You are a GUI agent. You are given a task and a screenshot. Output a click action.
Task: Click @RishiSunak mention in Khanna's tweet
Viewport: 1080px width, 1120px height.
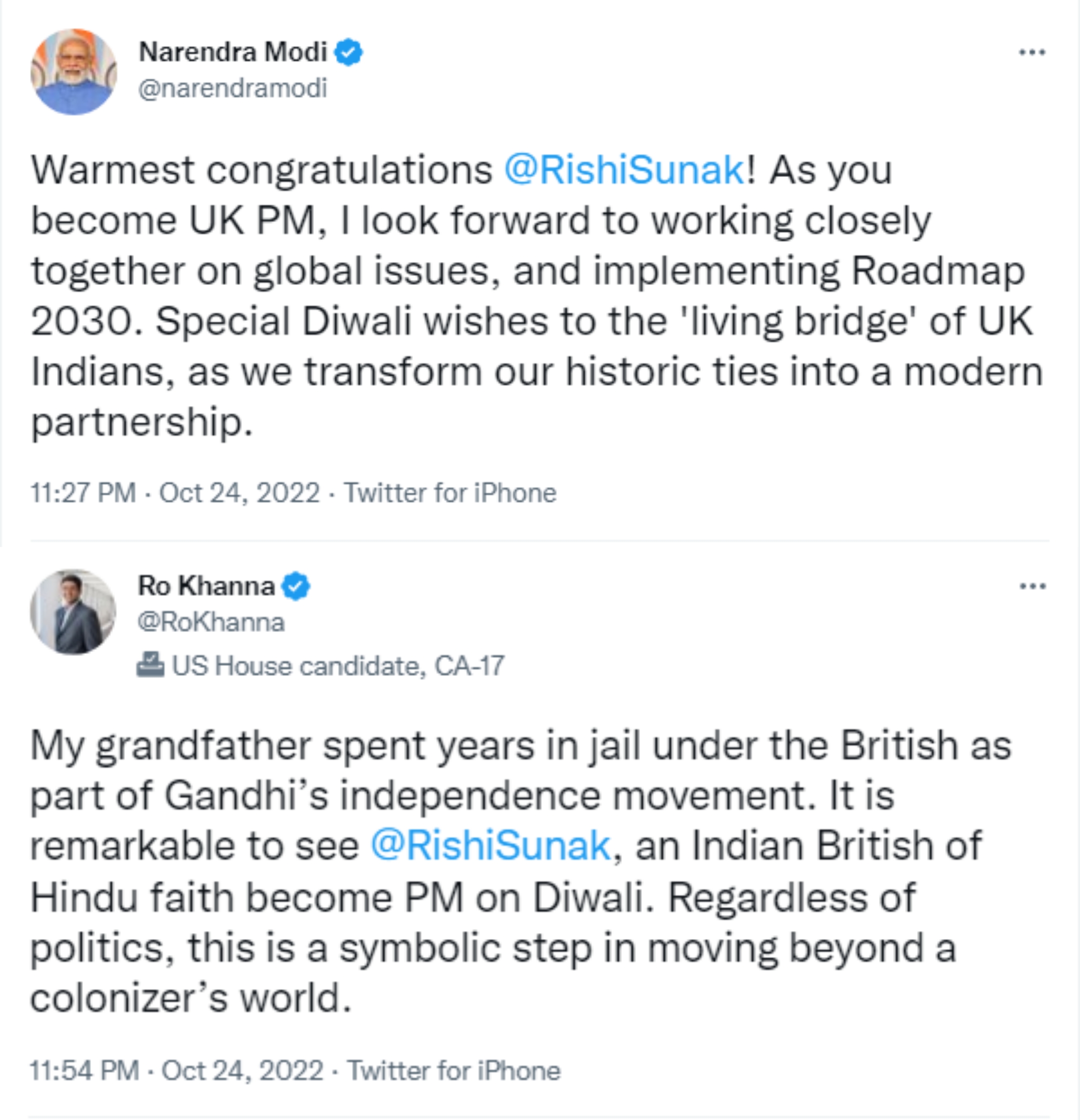click(x=491, y=845)
